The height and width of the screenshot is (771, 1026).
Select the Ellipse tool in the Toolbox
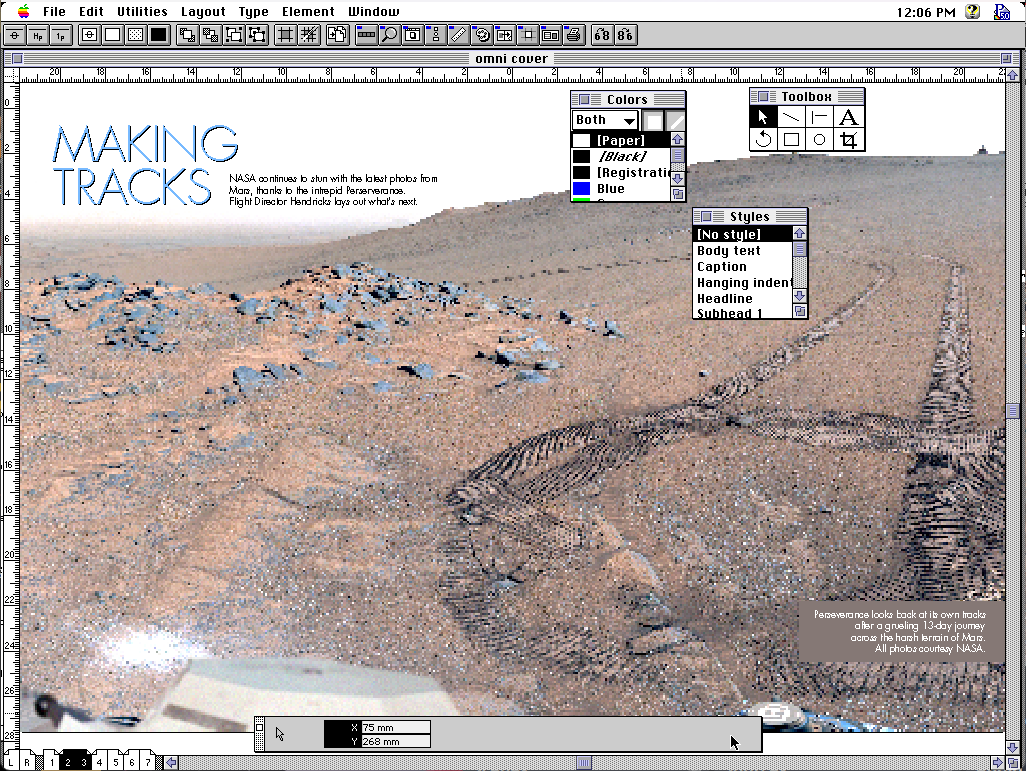coord(818,139)
